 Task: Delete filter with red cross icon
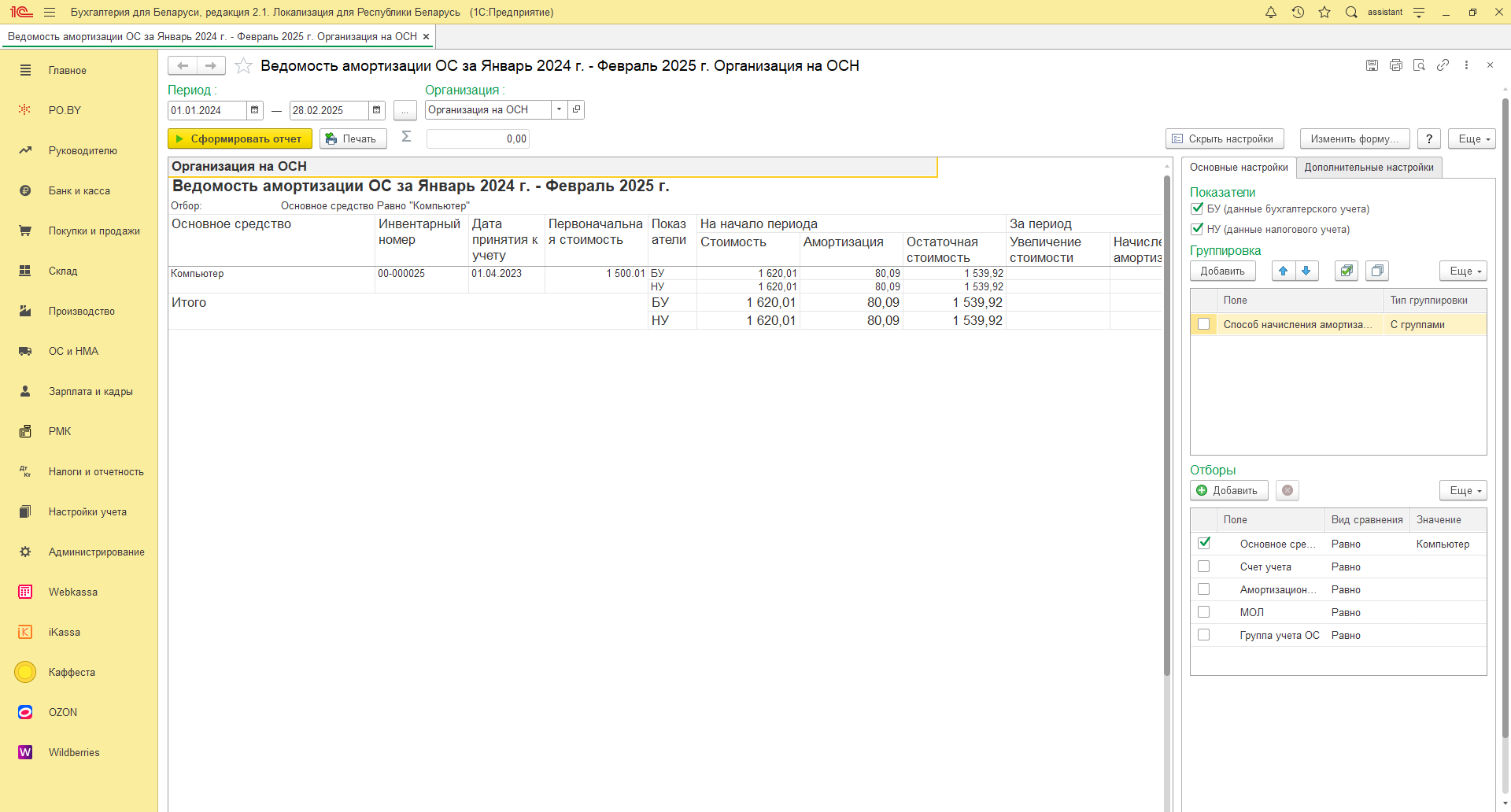click(1287, 490)
